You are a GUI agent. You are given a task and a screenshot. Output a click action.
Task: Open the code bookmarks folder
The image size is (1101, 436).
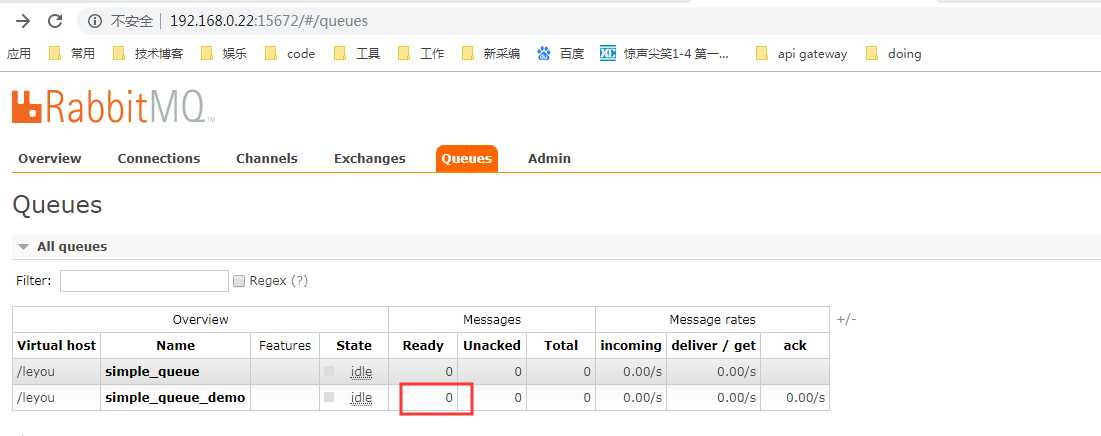[290, 53]
